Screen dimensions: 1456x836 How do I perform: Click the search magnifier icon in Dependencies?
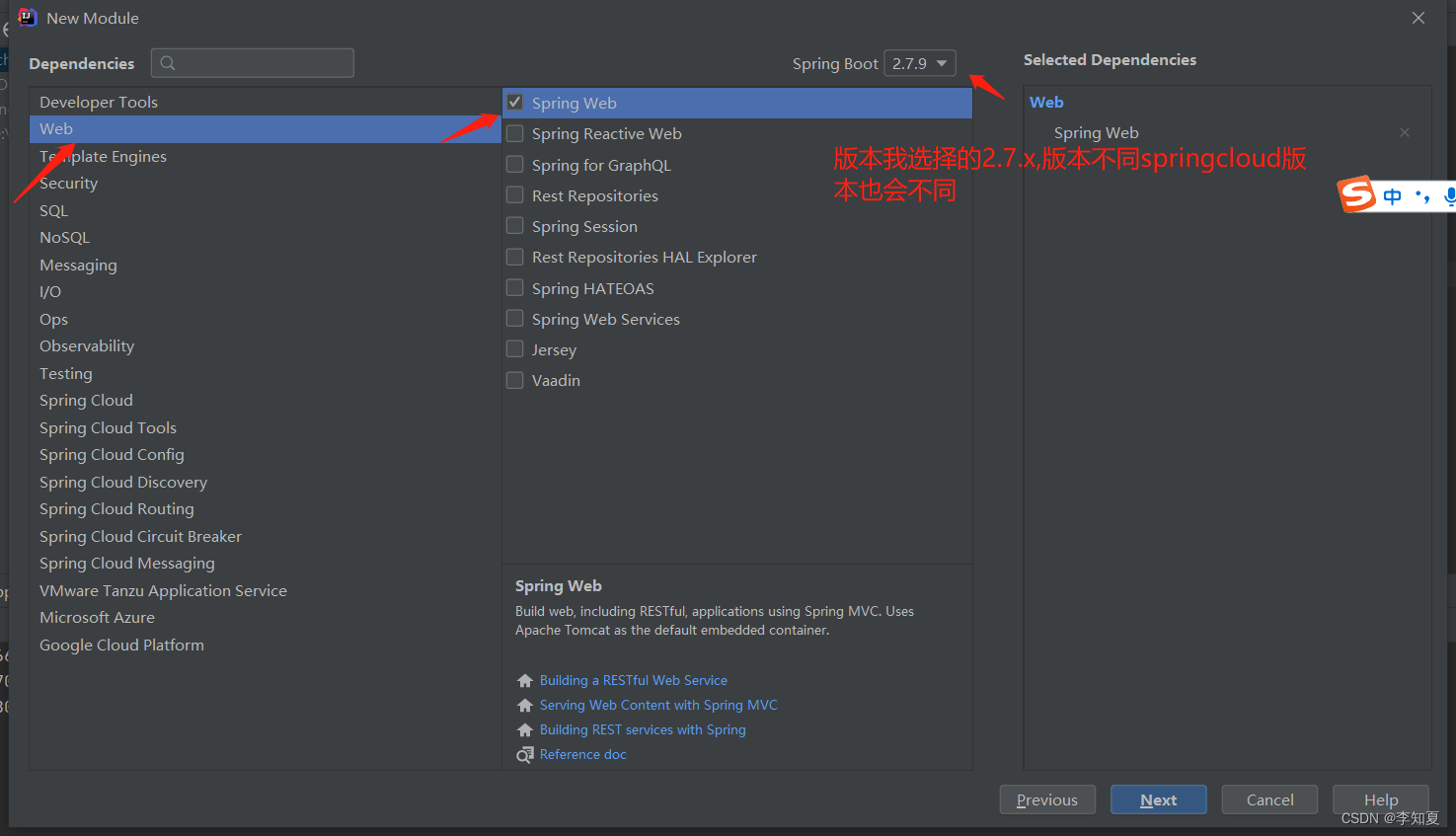tap(168, 63)
